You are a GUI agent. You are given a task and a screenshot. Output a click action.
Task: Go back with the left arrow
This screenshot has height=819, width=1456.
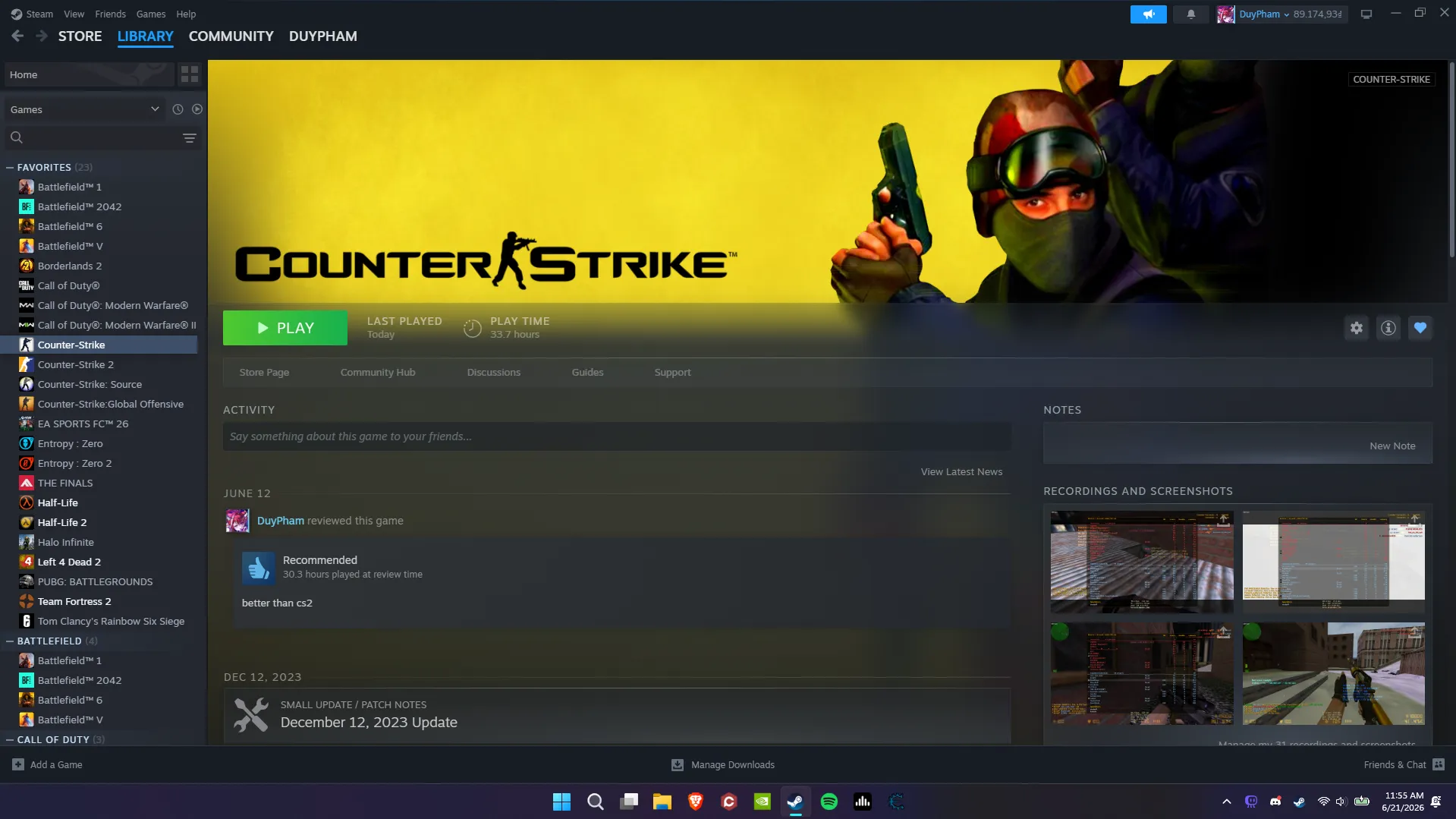pyautogui.click(x=17, y=36)
